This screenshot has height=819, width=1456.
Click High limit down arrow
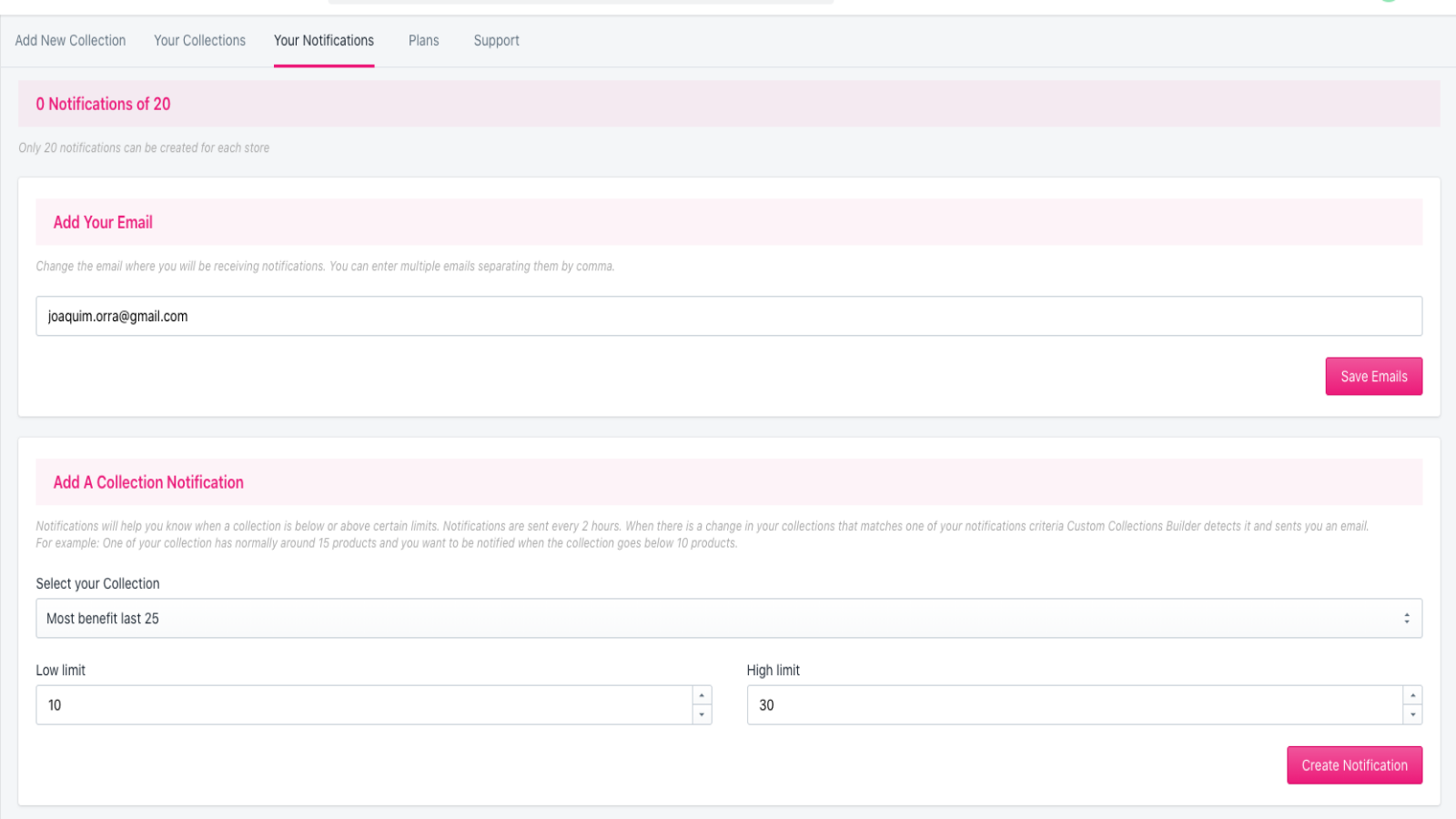click(1412, 715)
